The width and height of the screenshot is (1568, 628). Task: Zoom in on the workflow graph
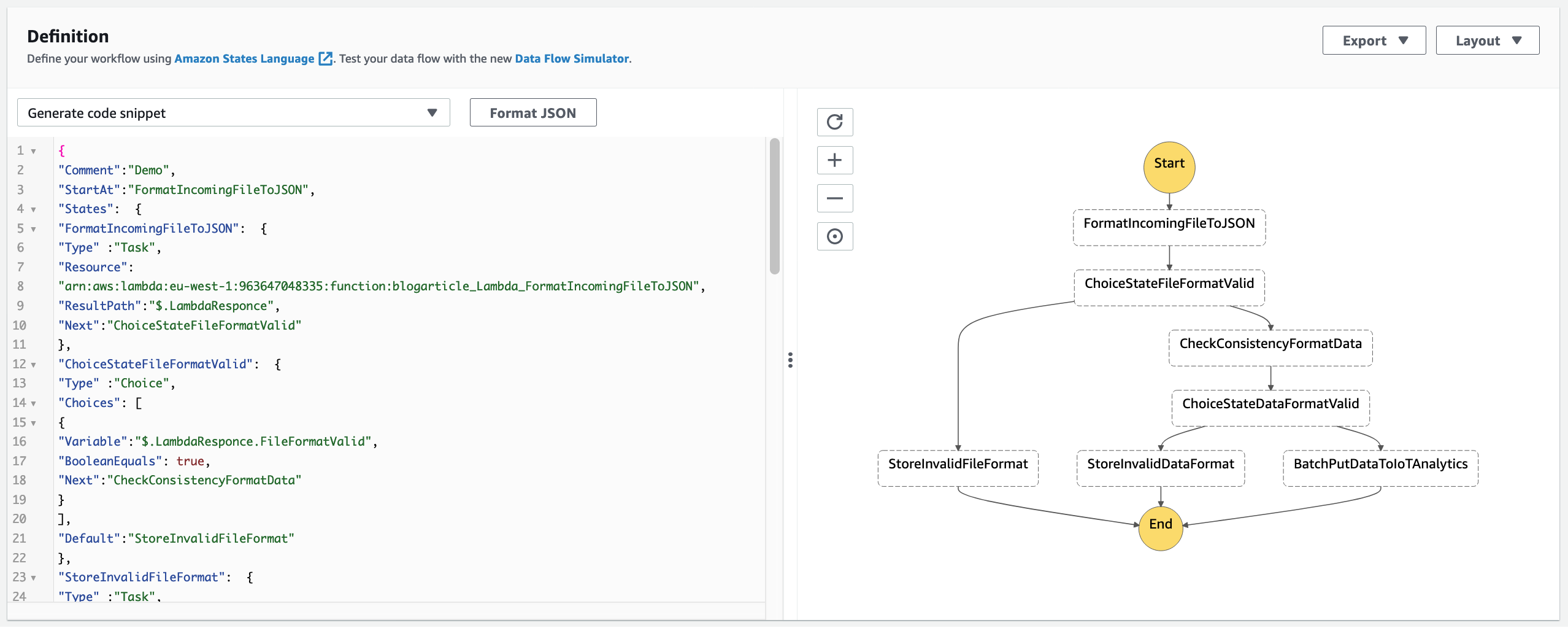click(835, 160)
